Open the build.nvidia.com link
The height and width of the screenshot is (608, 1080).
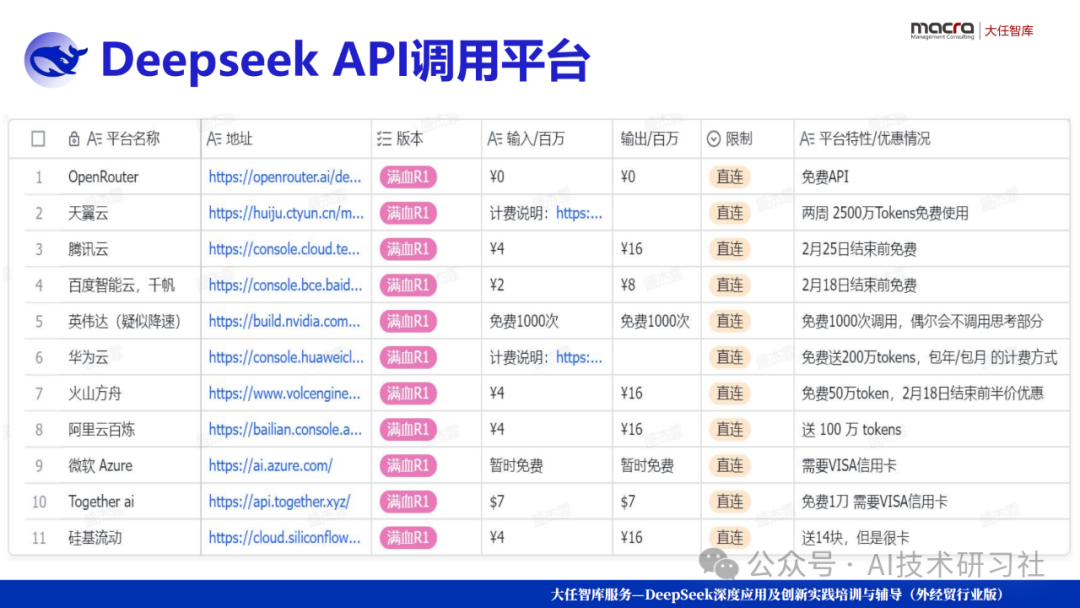coord(284,322)
